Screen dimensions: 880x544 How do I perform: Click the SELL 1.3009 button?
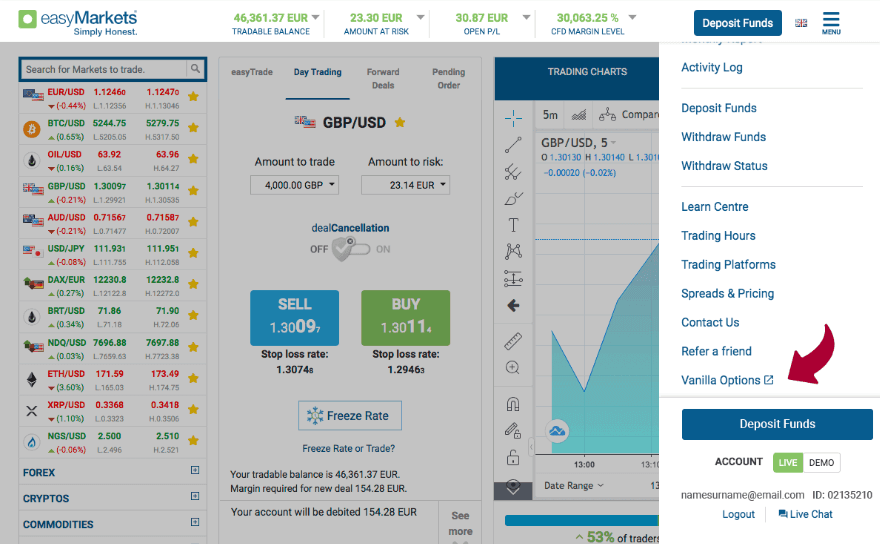tap(295, 318)
